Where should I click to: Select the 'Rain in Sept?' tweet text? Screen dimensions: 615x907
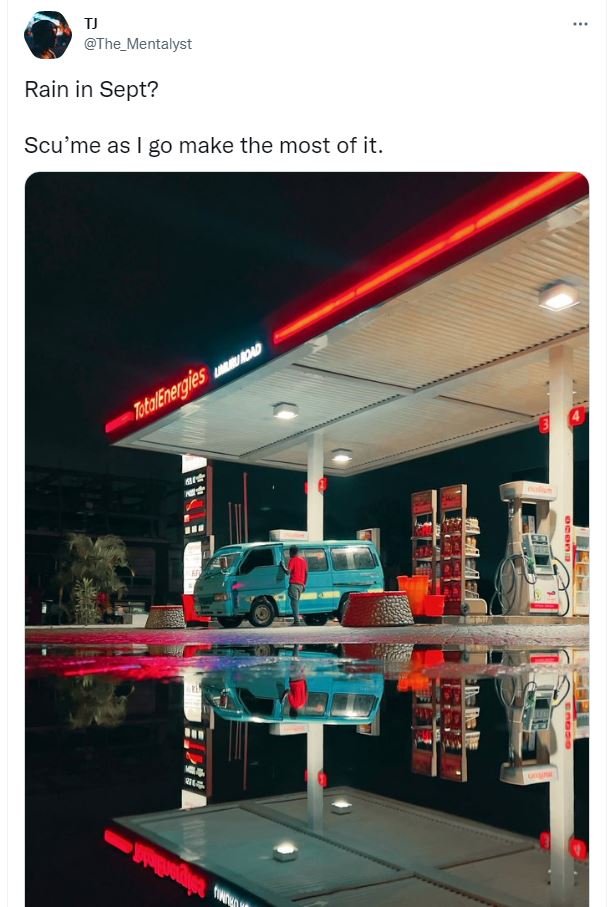(x=91, y=90)
